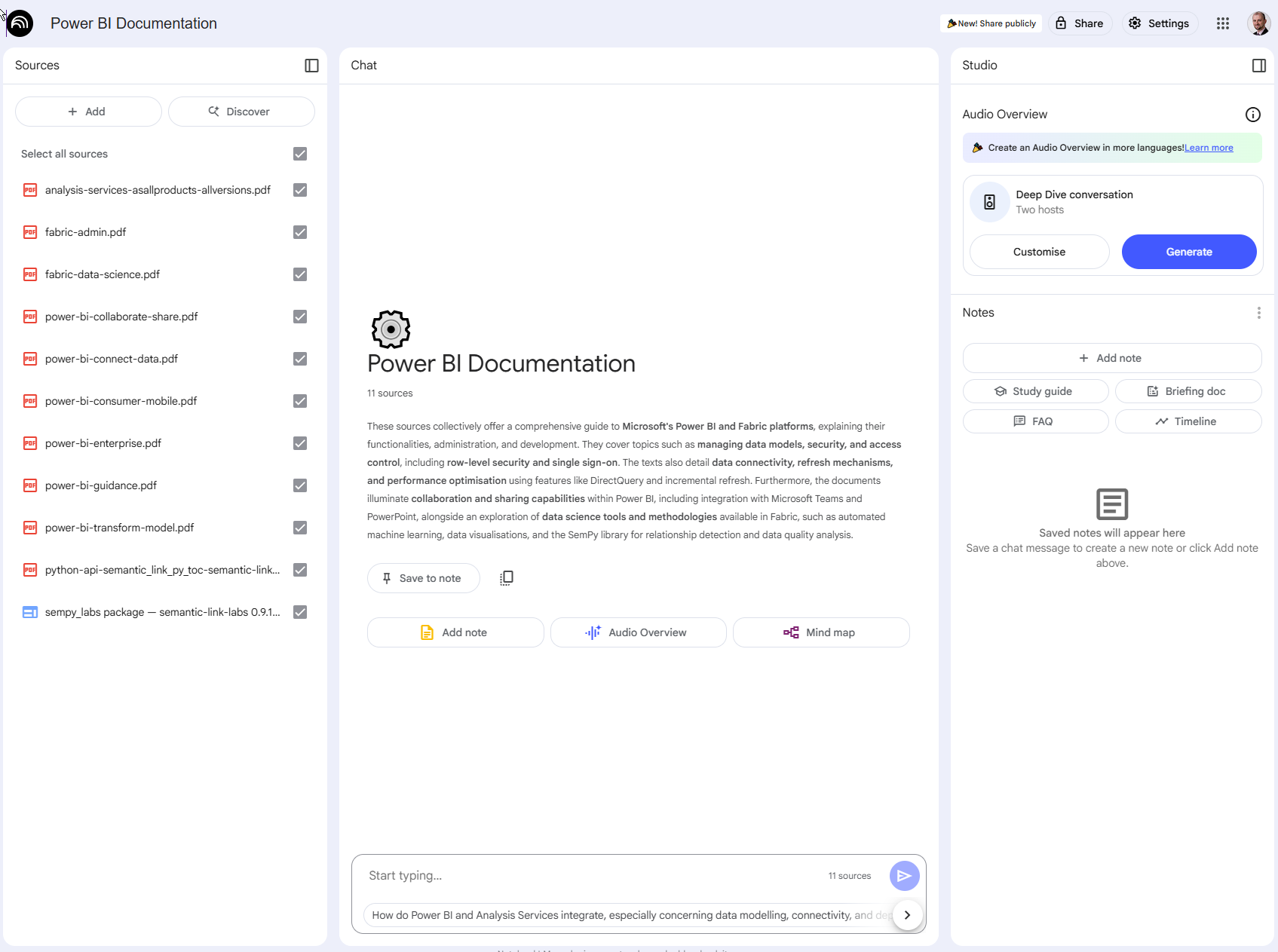Click Add note button in chat
Image resolution: width=1278 pixels, height=952 pixels.
455,632
